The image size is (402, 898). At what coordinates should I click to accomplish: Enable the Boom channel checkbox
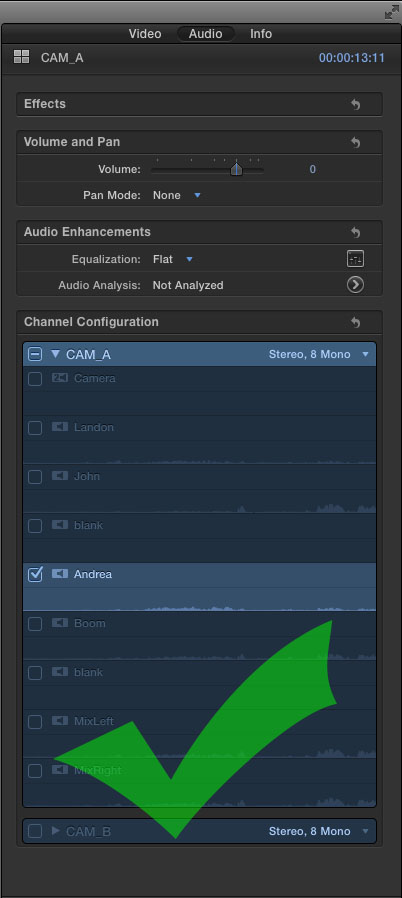(35, 624)
